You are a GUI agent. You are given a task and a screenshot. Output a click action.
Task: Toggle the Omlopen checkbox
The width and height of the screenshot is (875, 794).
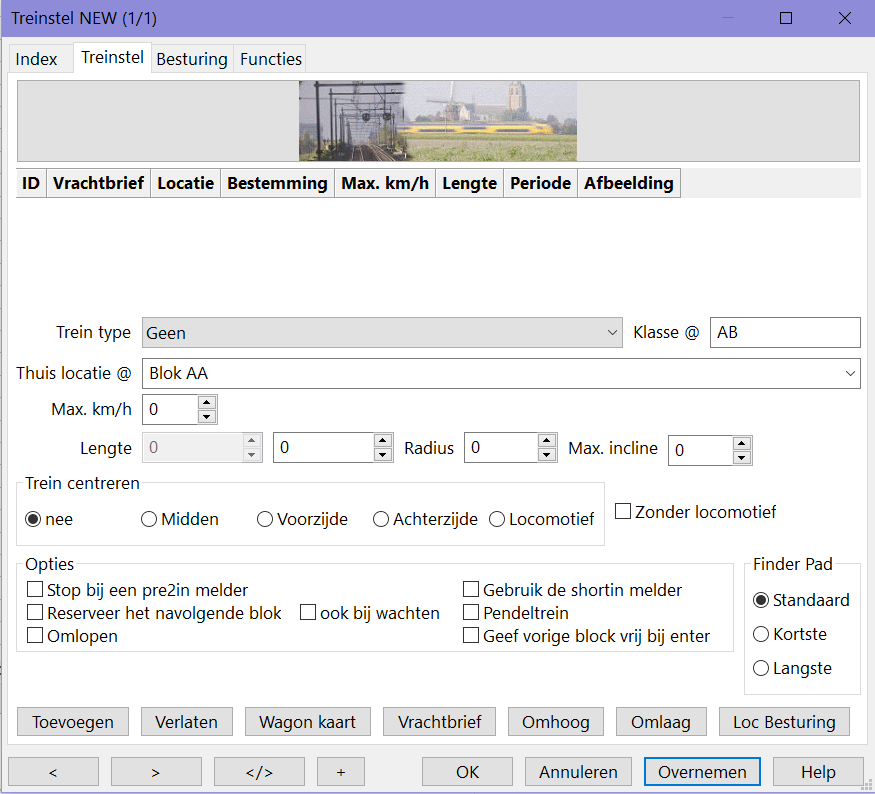click(36, 636)
